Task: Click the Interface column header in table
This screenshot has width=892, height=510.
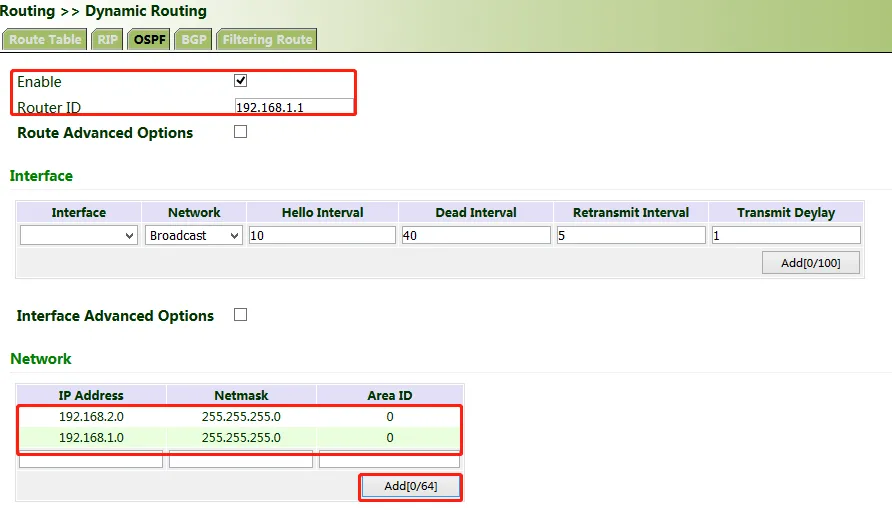Action: 79,213
